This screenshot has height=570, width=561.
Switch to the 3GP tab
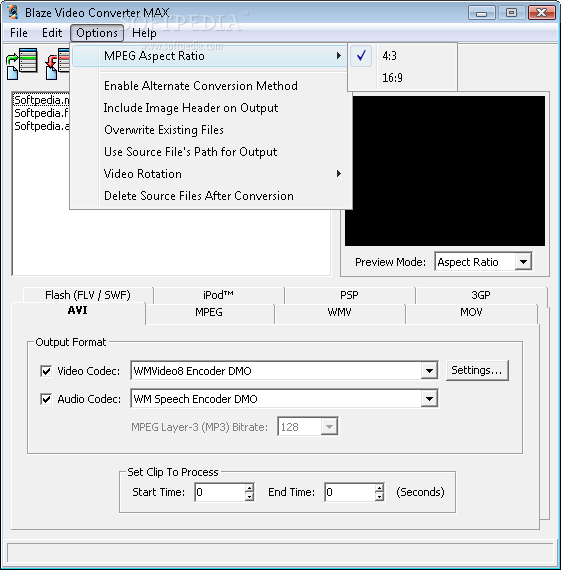click(481, 295)
